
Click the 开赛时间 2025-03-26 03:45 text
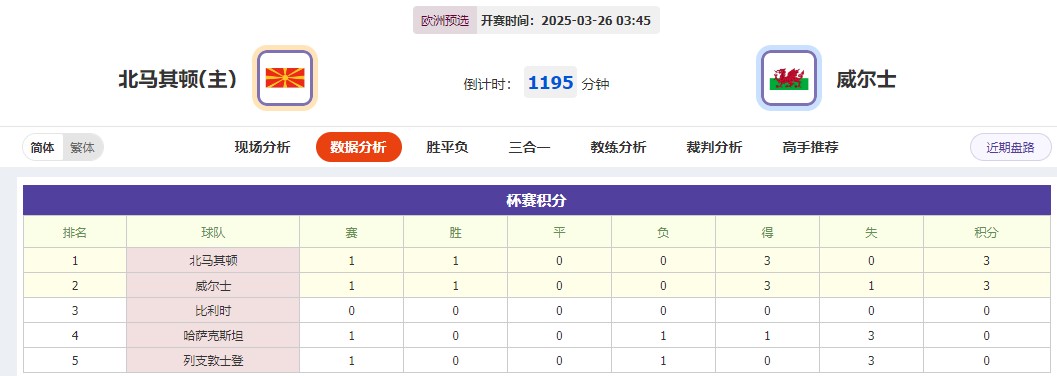(x=566, y=20)
